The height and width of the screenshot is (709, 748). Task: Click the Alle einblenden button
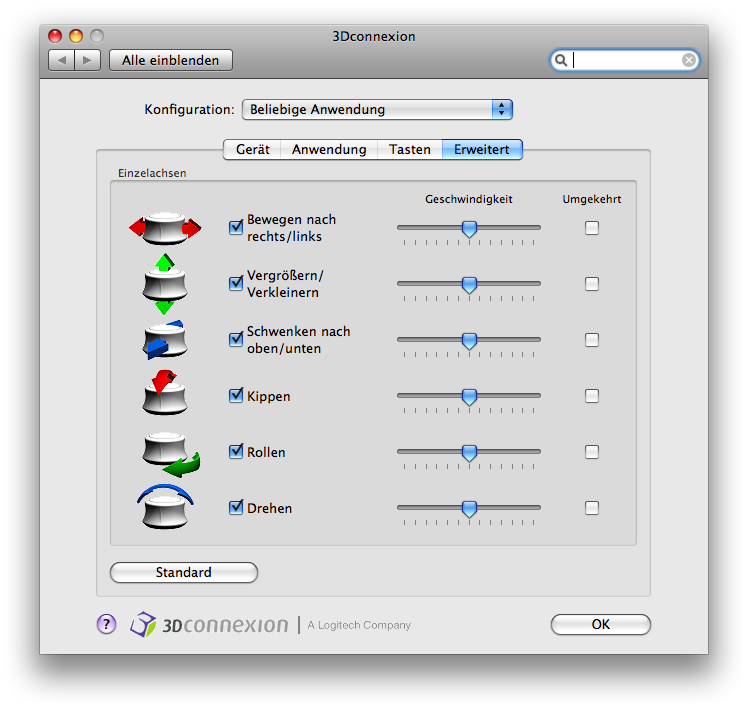171,60
